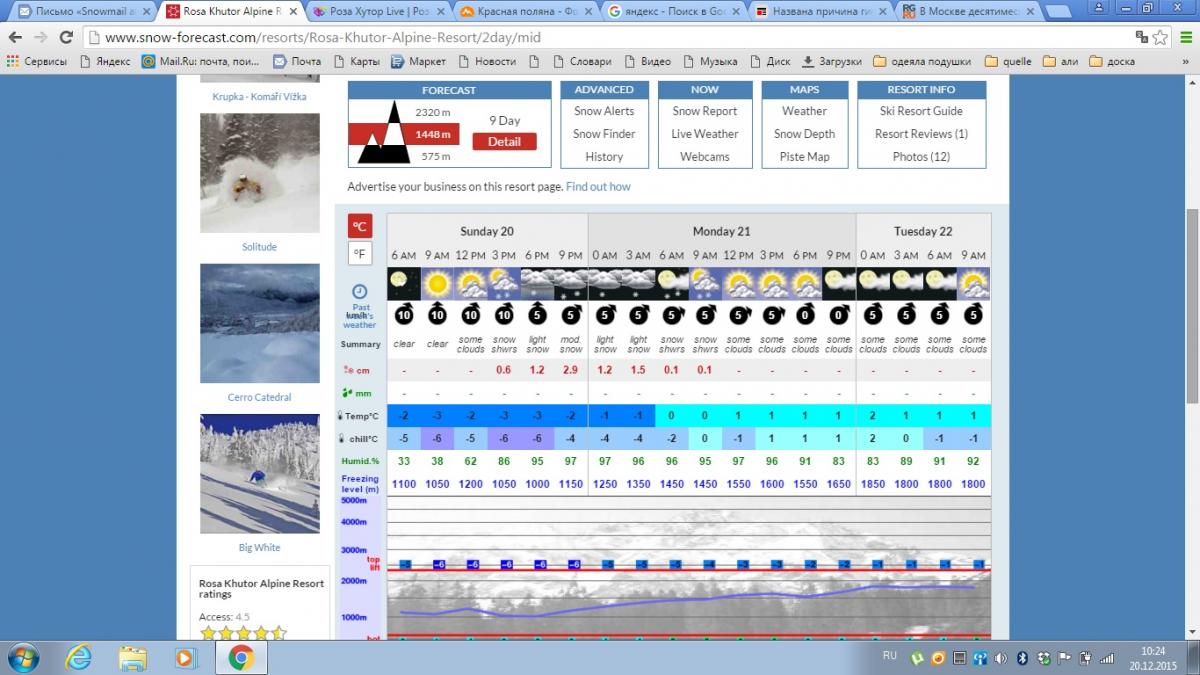Switch forecast units to °C
Image resolution: width=1200 pixels, height=675 pixels.
(x=360, y=226)
